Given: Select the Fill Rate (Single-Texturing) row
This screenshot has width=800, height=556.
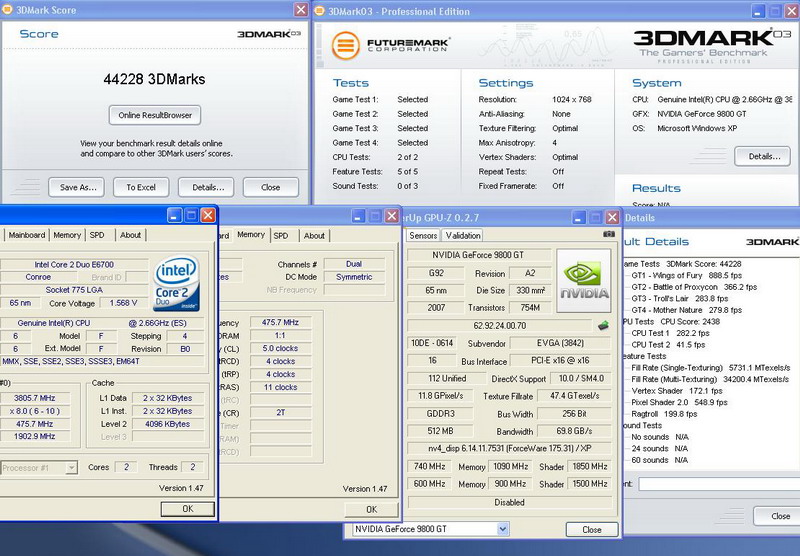Looking at the screenshot, I should pos(711,368).
